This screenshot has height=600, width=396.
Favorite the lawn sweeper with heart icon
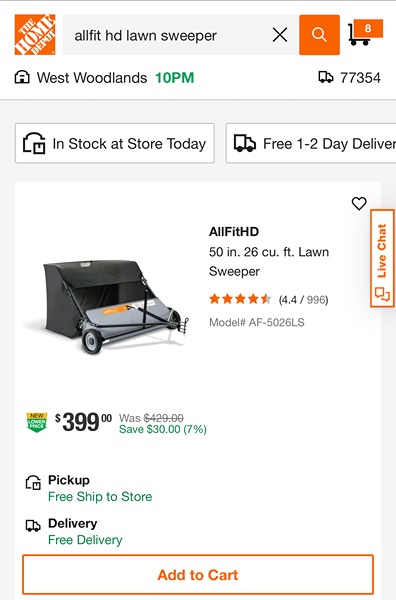pos(359,204)
